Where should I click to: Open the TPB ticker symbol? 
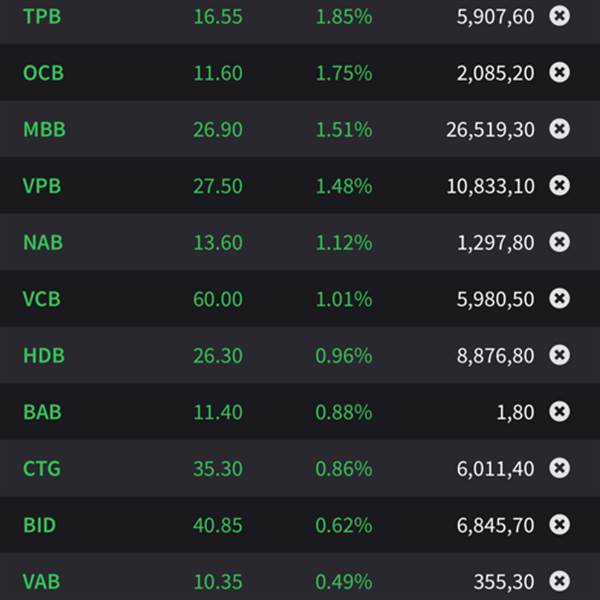point(41,17)
